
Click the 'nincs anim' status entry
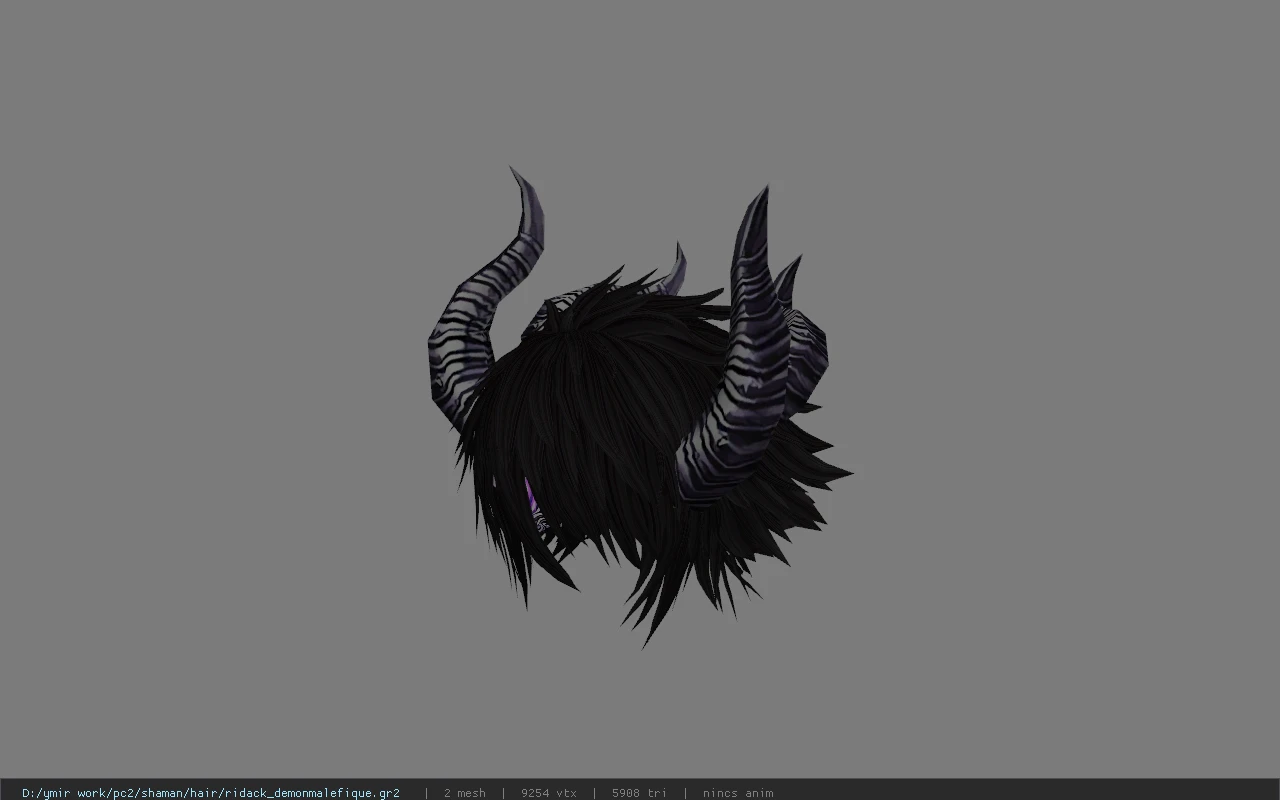738,793
